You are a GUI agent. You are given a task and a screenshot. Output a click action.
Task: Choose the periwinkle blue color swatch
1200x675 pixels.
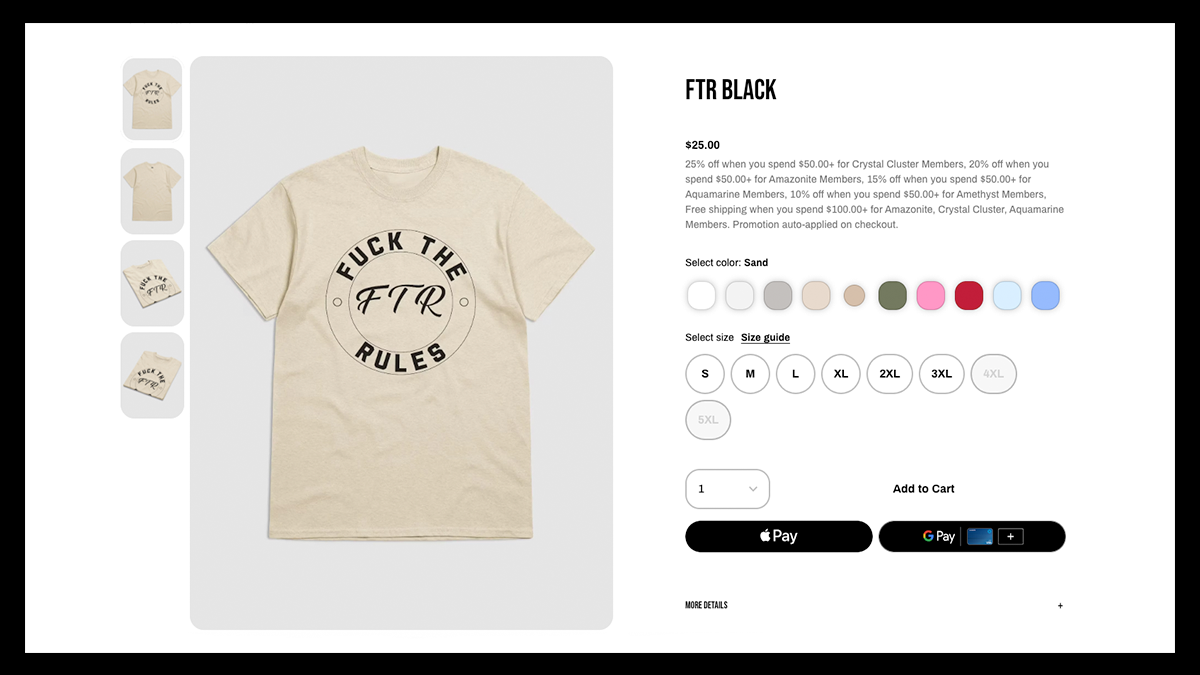click(x=1046, y=296)
